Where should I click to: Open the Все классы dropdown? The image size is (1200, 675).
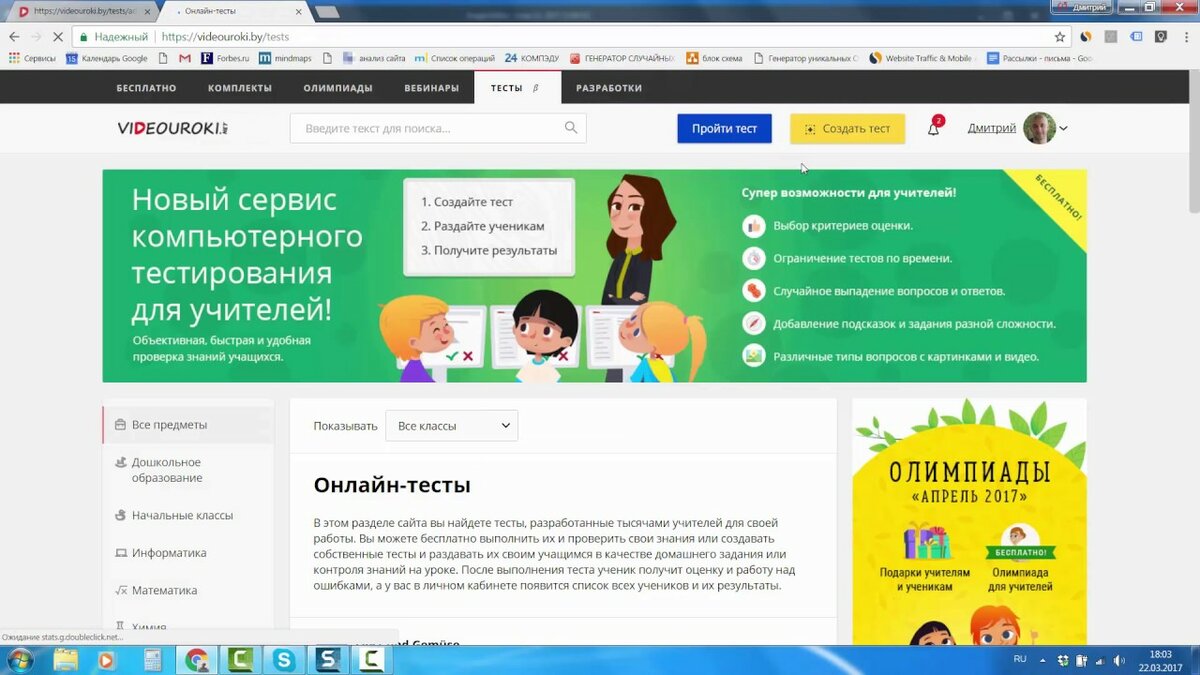point(452,425)
